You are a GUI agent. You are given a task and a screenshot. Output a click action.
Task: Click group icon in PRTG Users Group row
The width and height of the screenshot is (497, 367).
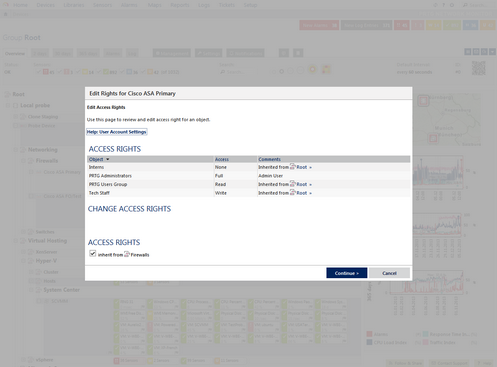293,184
